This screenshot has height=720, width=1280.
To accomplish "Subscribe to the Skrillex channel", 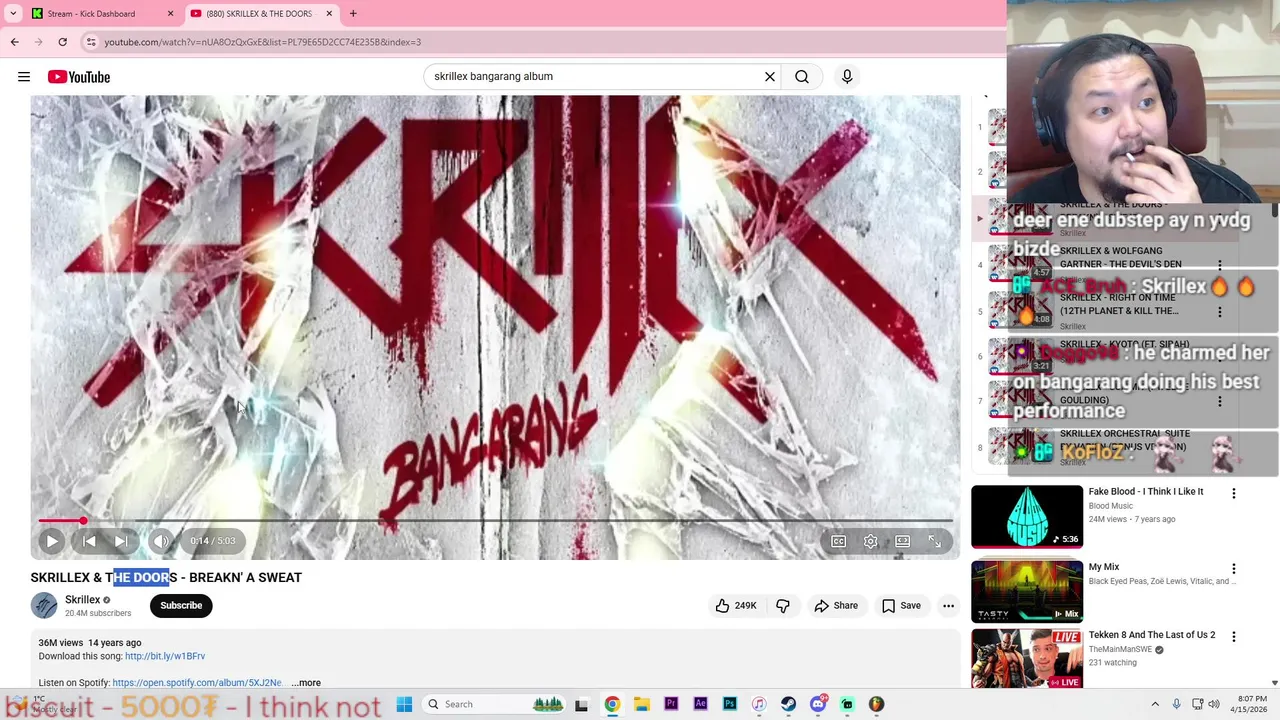I will pyautogui.click(x=181, y=605).
